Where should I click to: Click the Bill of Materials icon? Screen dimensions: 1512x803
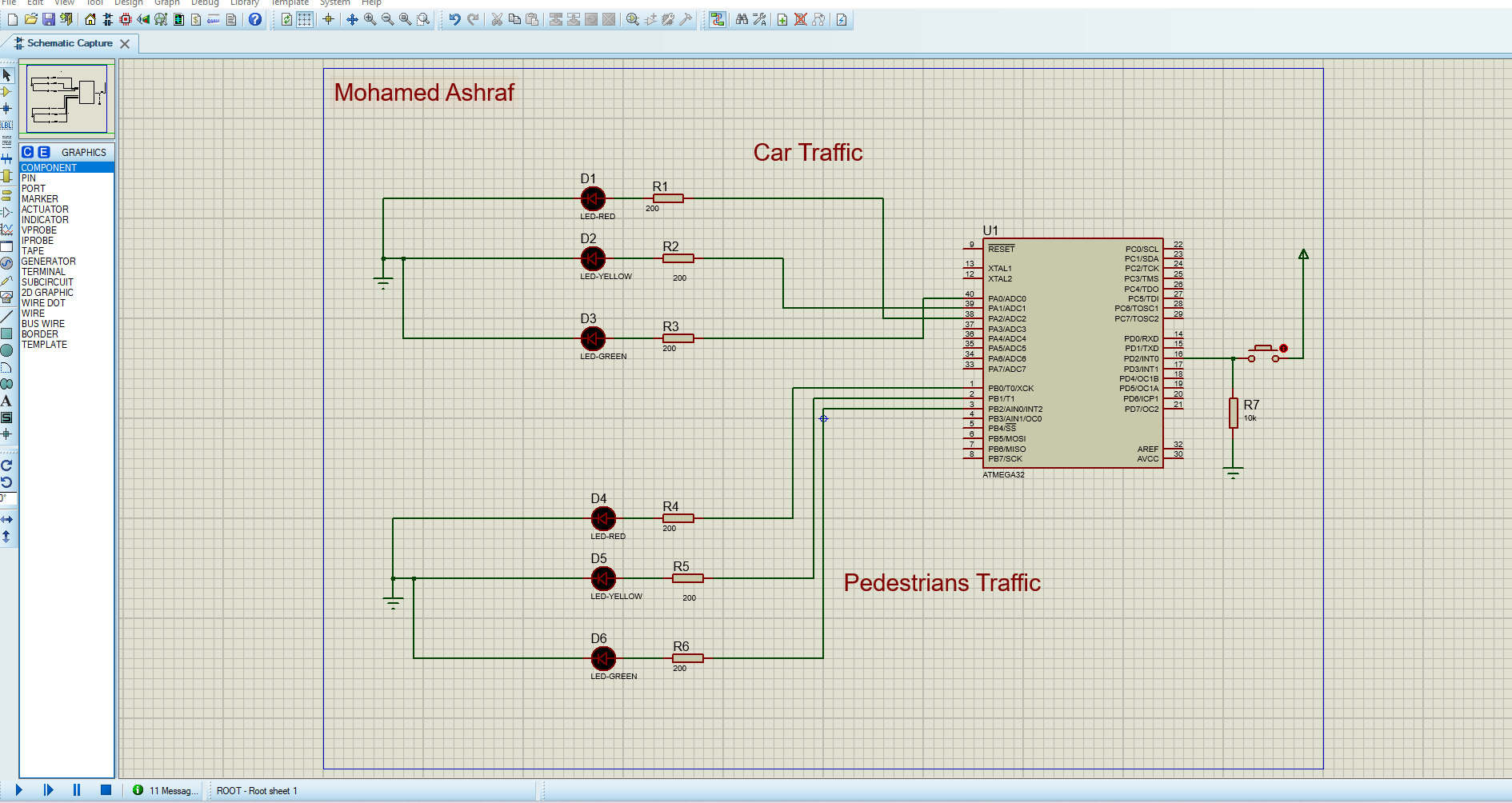coord(195,20)
